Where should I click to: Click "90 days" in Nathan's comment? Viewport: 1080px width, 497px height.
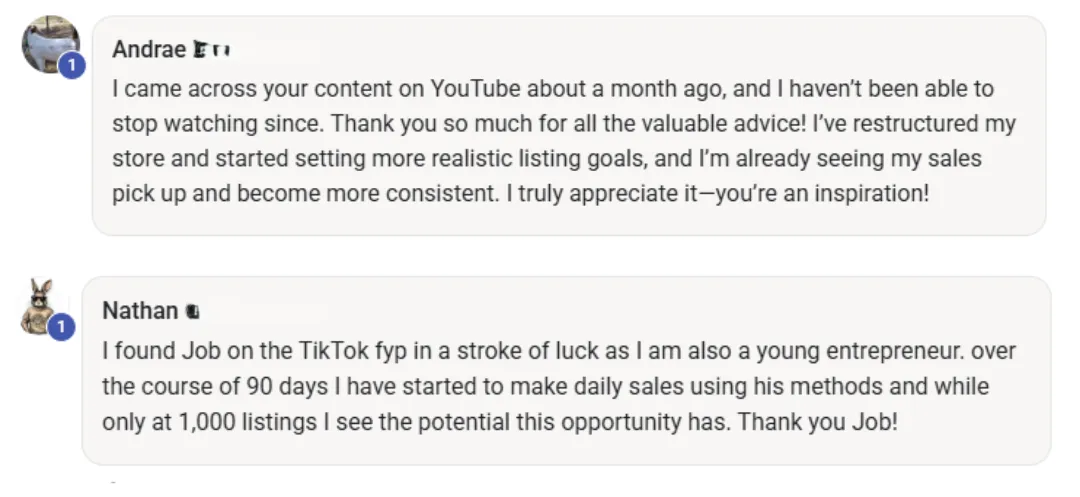pos(287,386)
